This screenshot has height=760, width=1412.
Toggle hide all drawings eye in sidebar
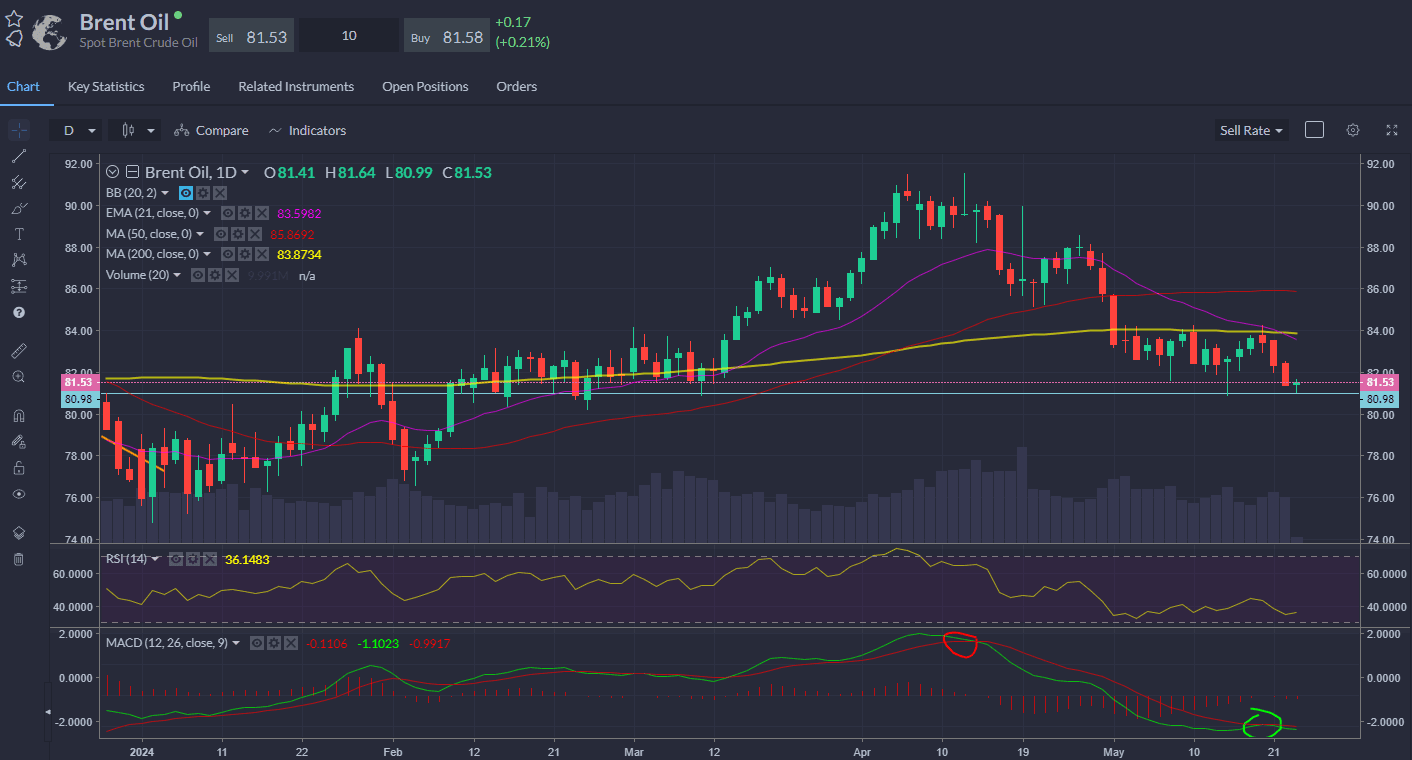tap(18, 494)
